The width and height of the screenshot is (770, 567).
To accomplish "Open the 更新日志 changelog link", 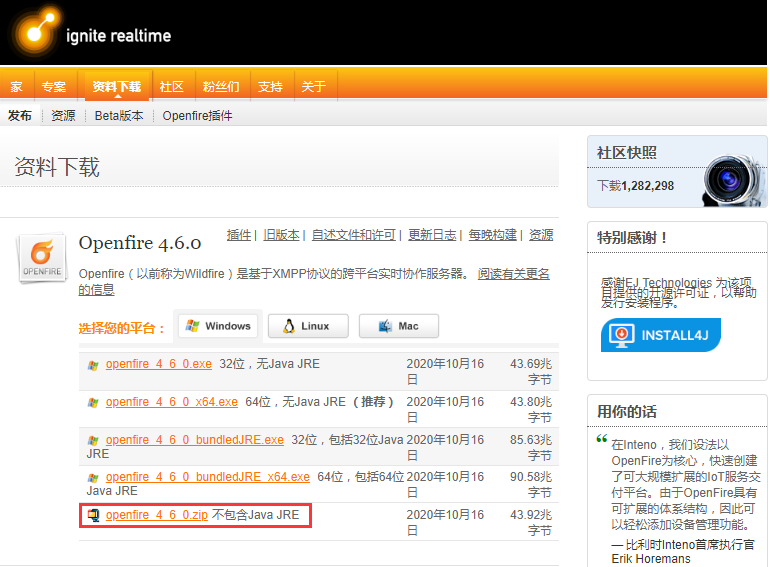I will pos(432,235).
